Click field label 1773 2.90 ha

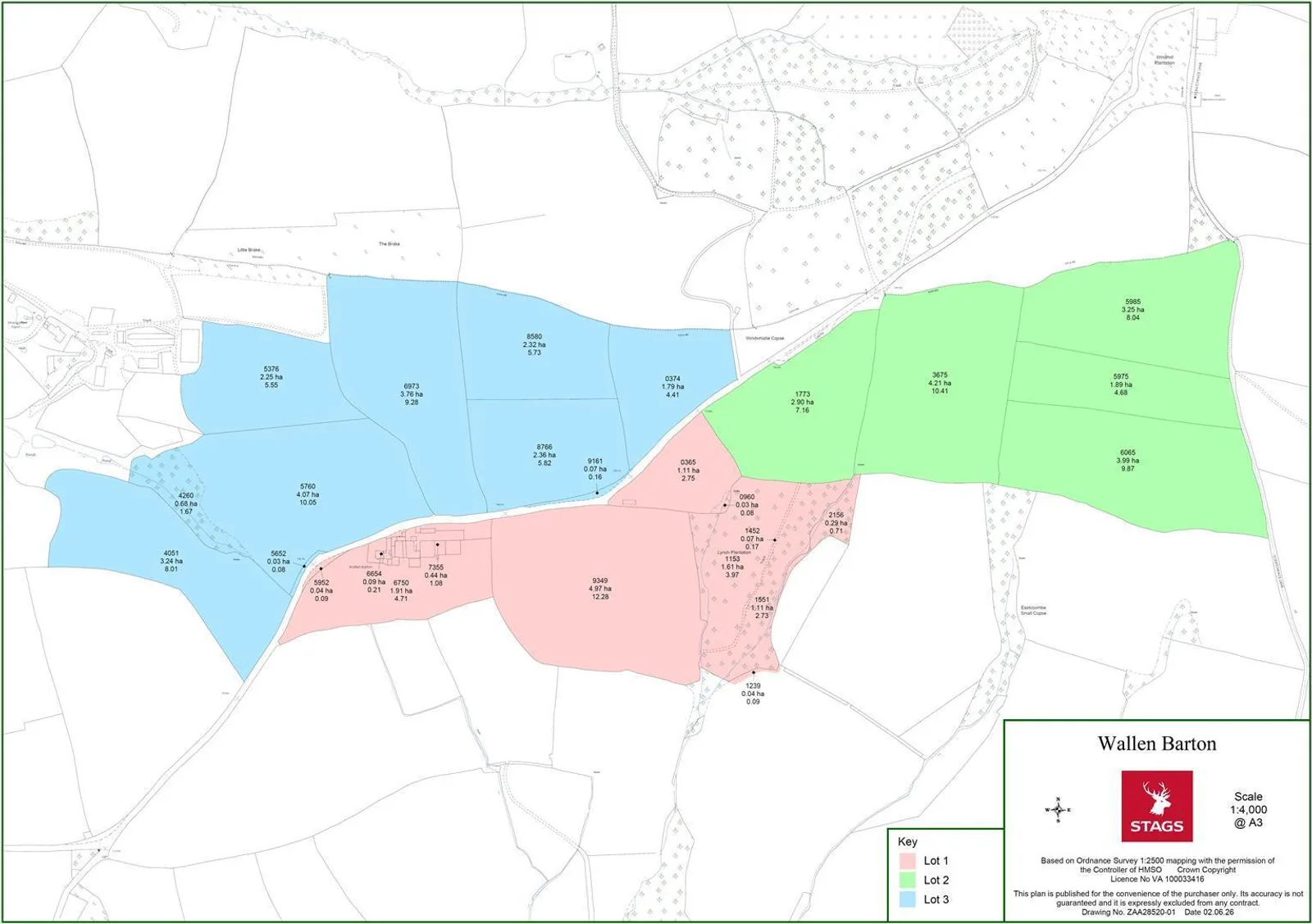coord(802,402)
